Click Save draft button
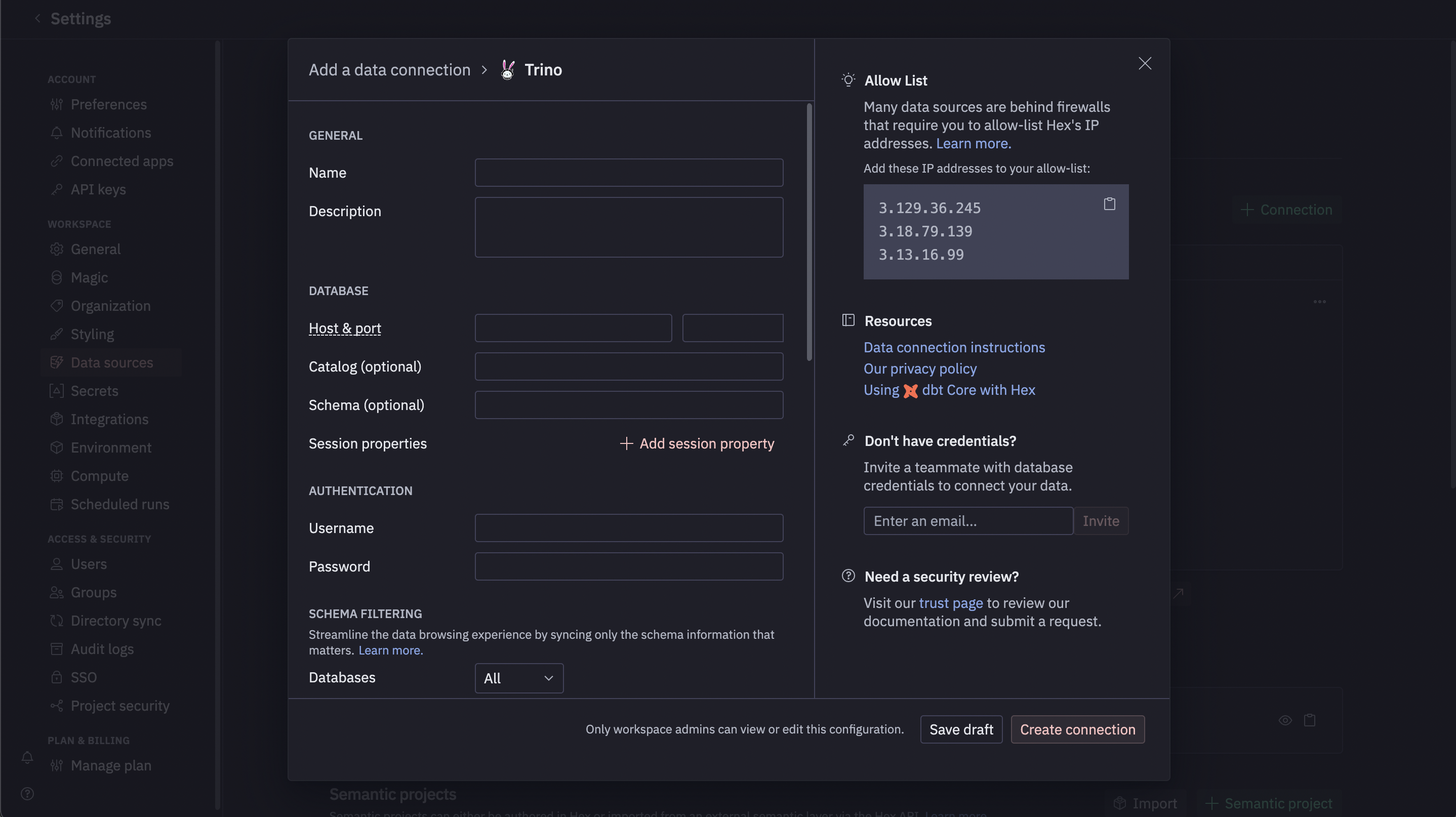The height and width of the screenshot is (817, 1456). point(961,729)
